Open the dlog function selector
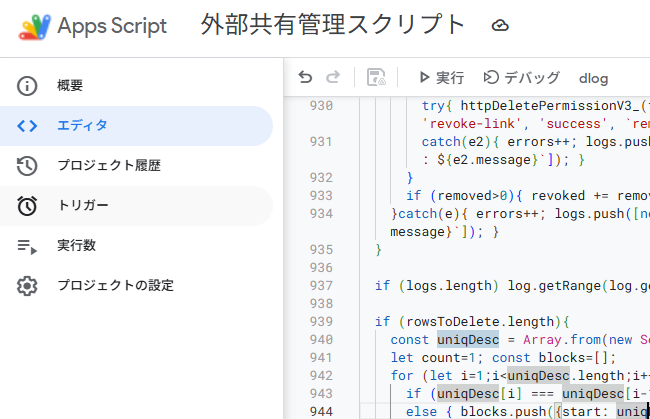The width and height of the screenshot is (650, 419). click(x=593, y=78)
